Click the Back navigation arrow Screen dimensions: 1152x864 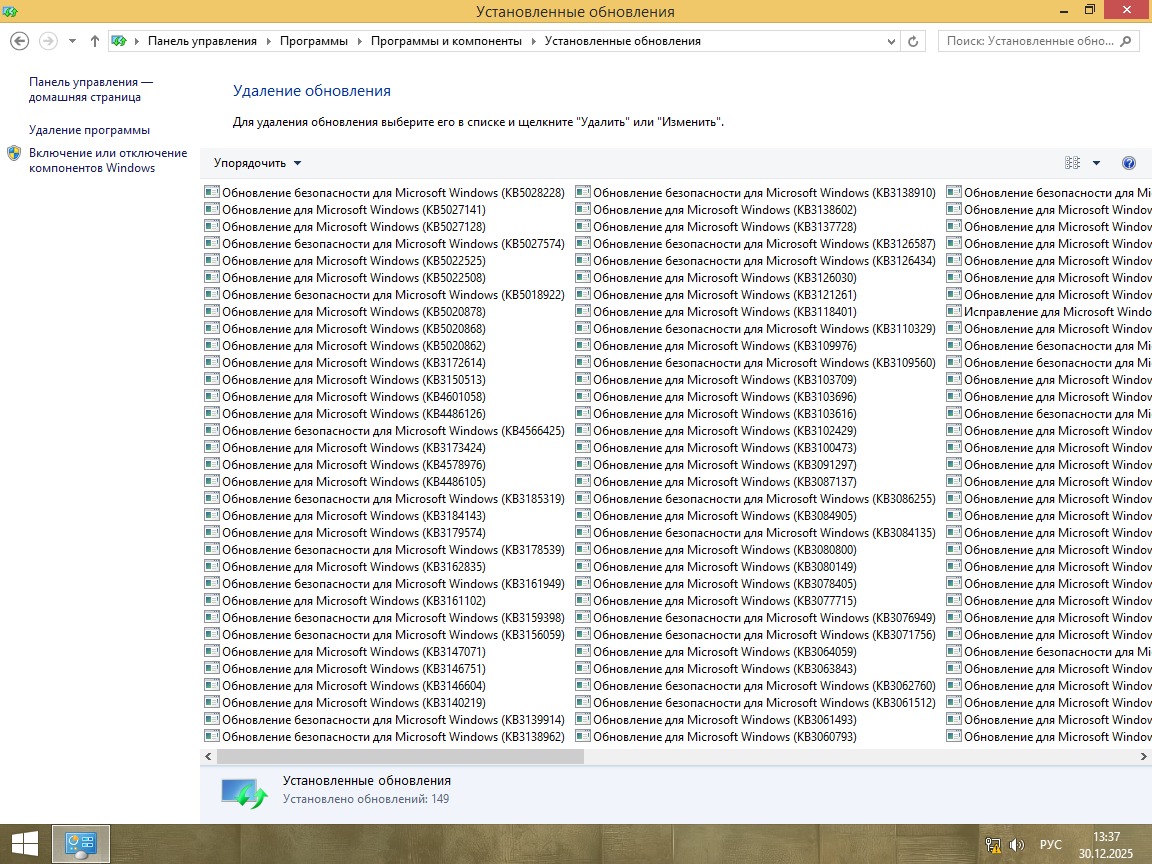[19, 41]
